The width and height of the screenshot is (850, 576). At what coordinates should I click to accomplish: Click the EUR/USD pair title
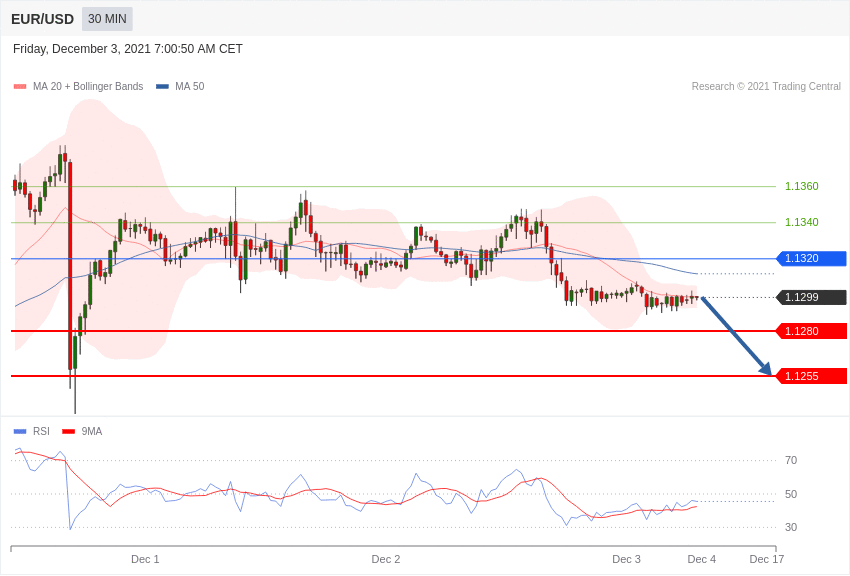point(42,20)
